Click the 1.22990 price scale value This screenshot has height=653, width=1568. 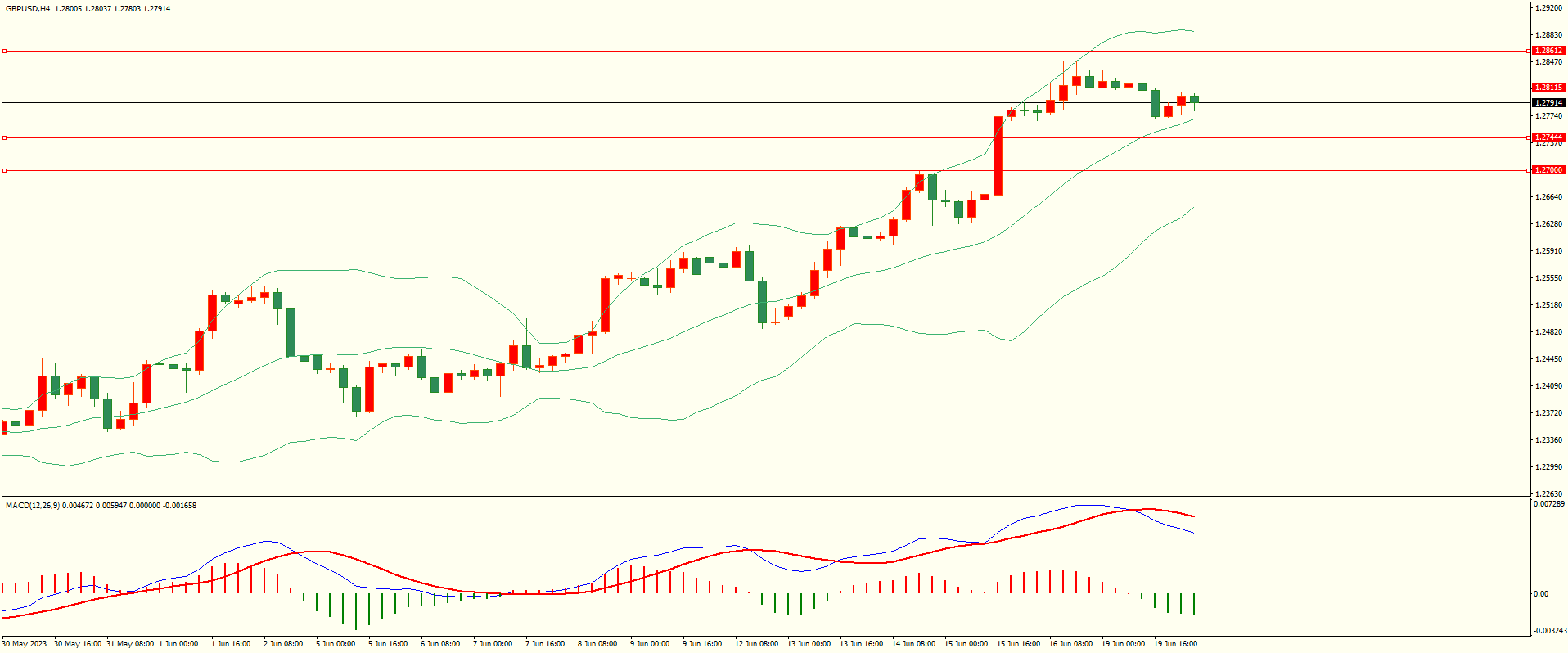coord(1549,467)
